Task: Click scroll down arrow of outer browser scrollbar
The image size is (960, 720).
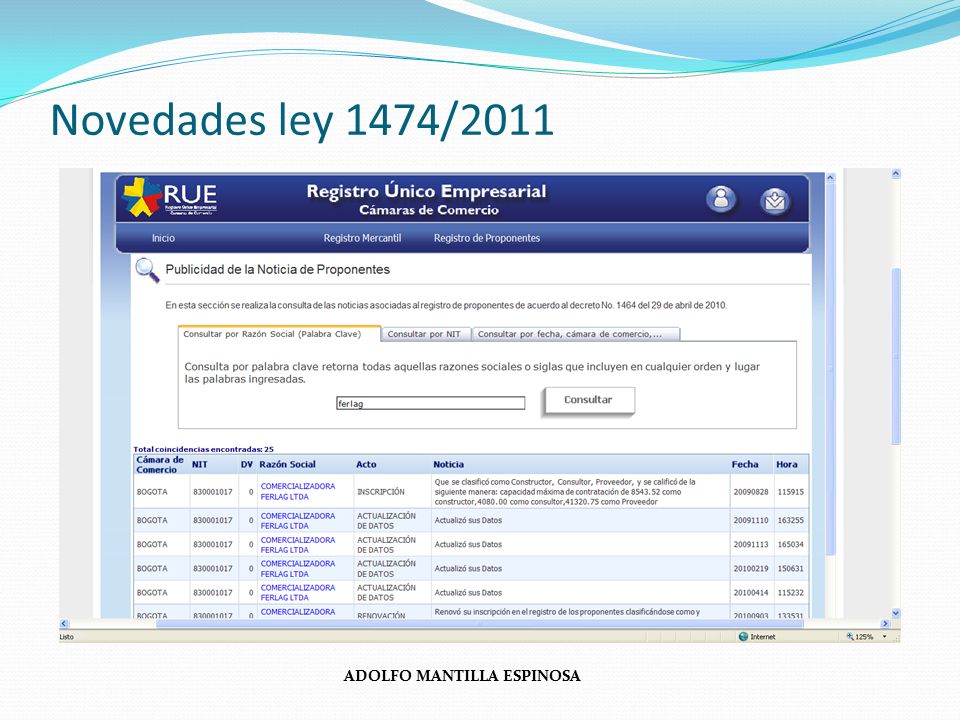Action: (x=896, y=613)
